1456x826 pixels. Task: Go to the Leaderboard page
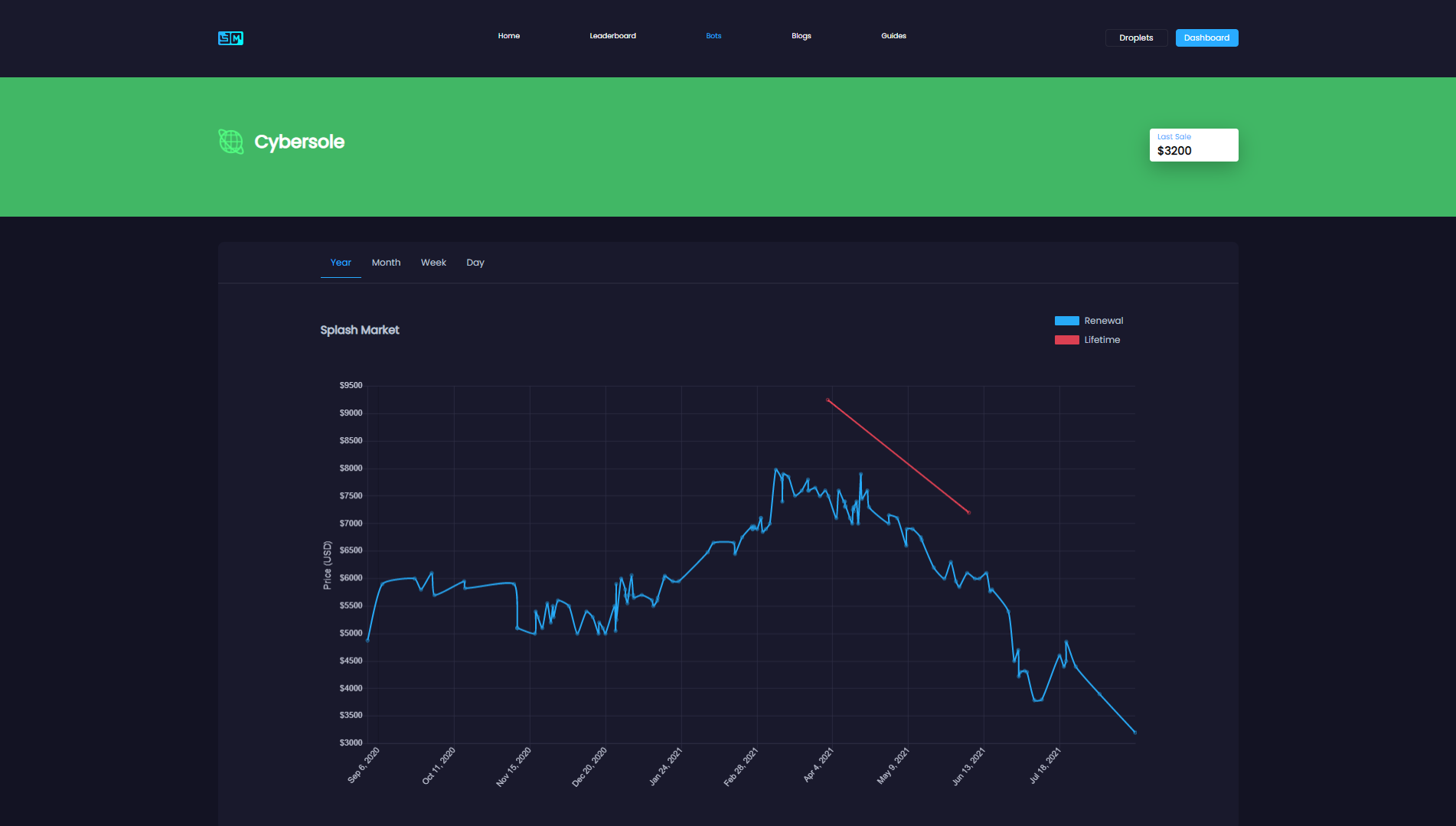click(x=612, y=36)
